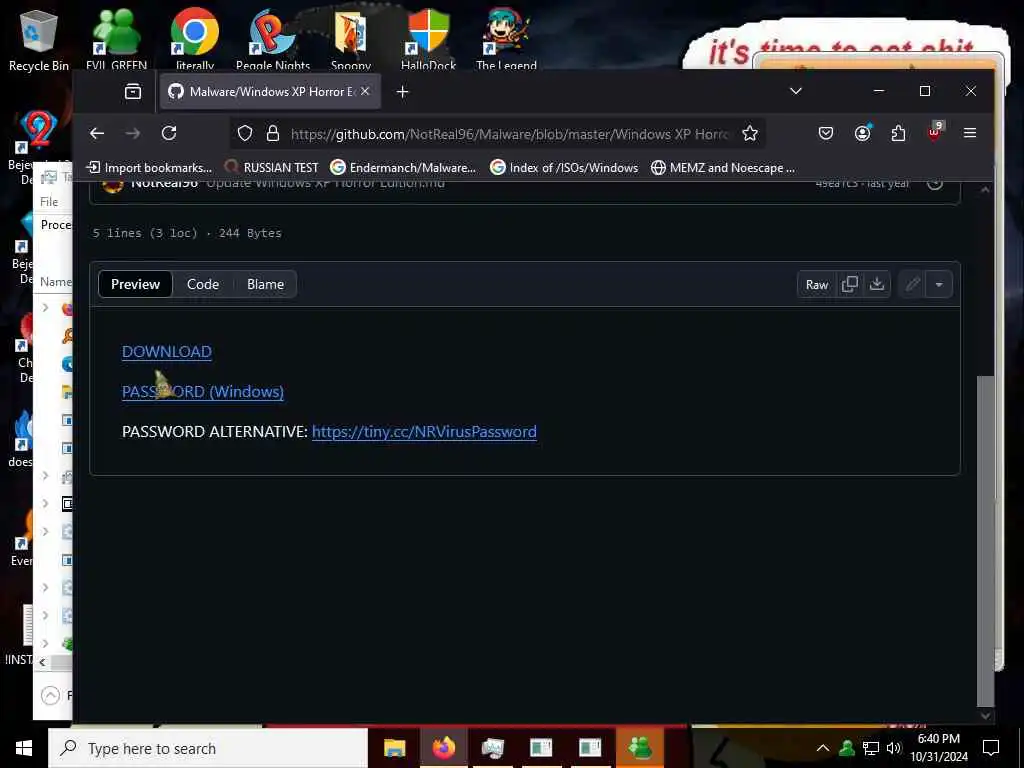Reload the current GitHub page
This screenshot has width=1024, height=768.
(169, 133)
